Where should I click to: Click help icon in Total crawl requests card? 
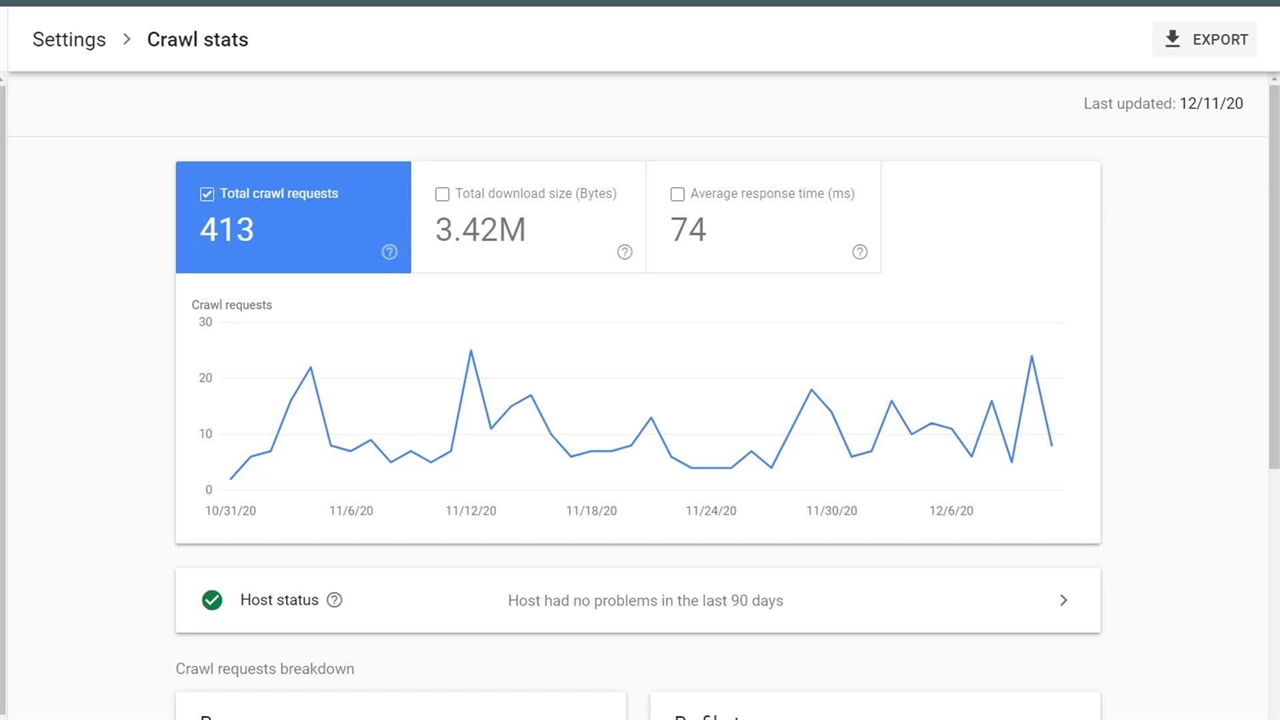tap(390, 252)
